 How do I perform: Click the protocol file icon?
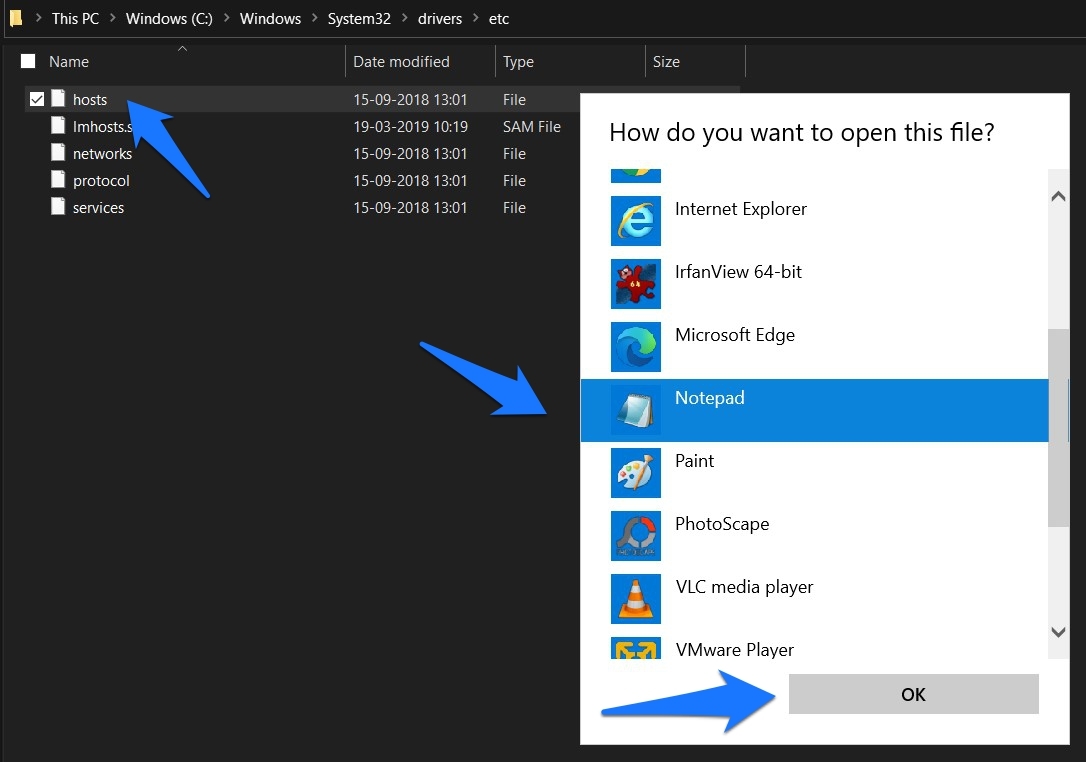tap(58, 180)
